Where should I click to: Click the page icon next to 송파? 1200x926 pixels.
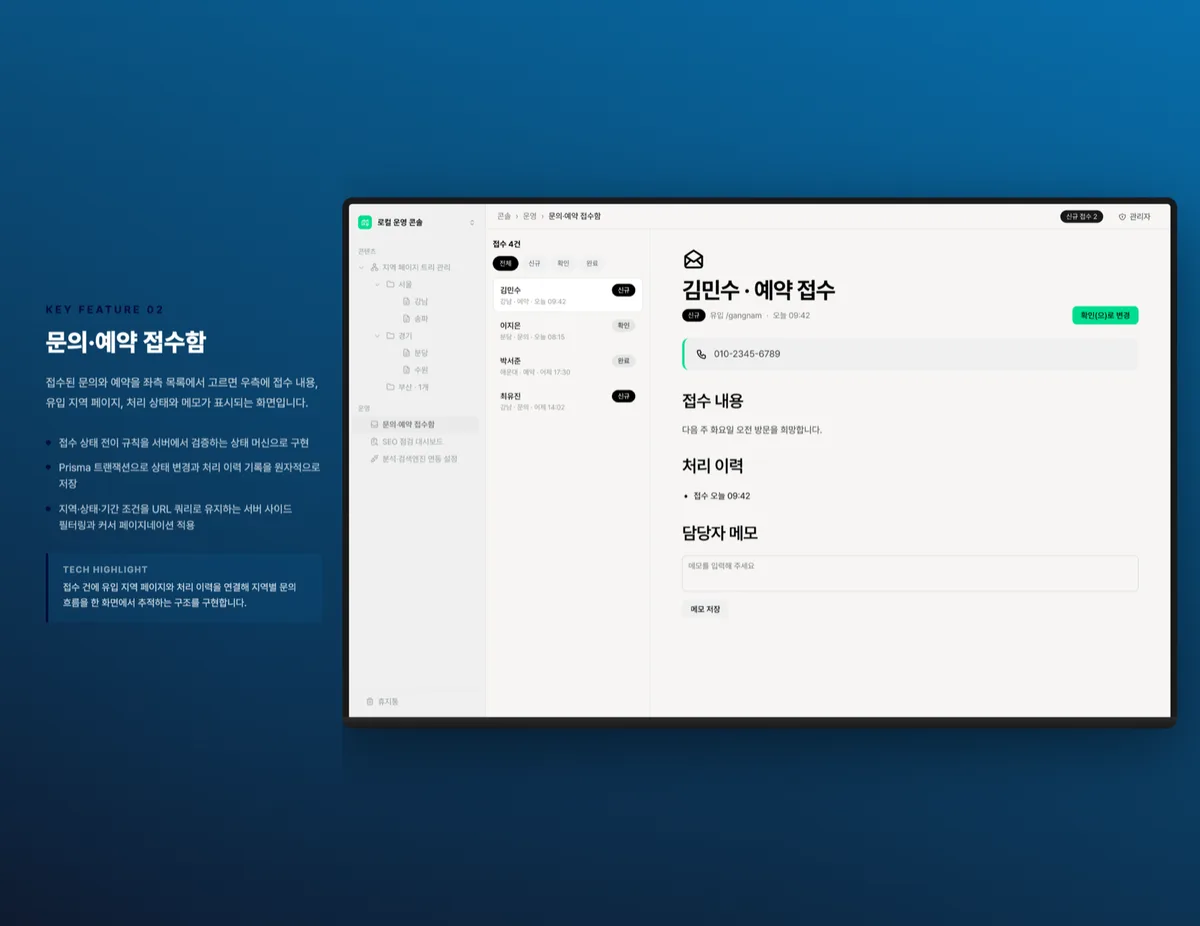(x=407, y=318)
